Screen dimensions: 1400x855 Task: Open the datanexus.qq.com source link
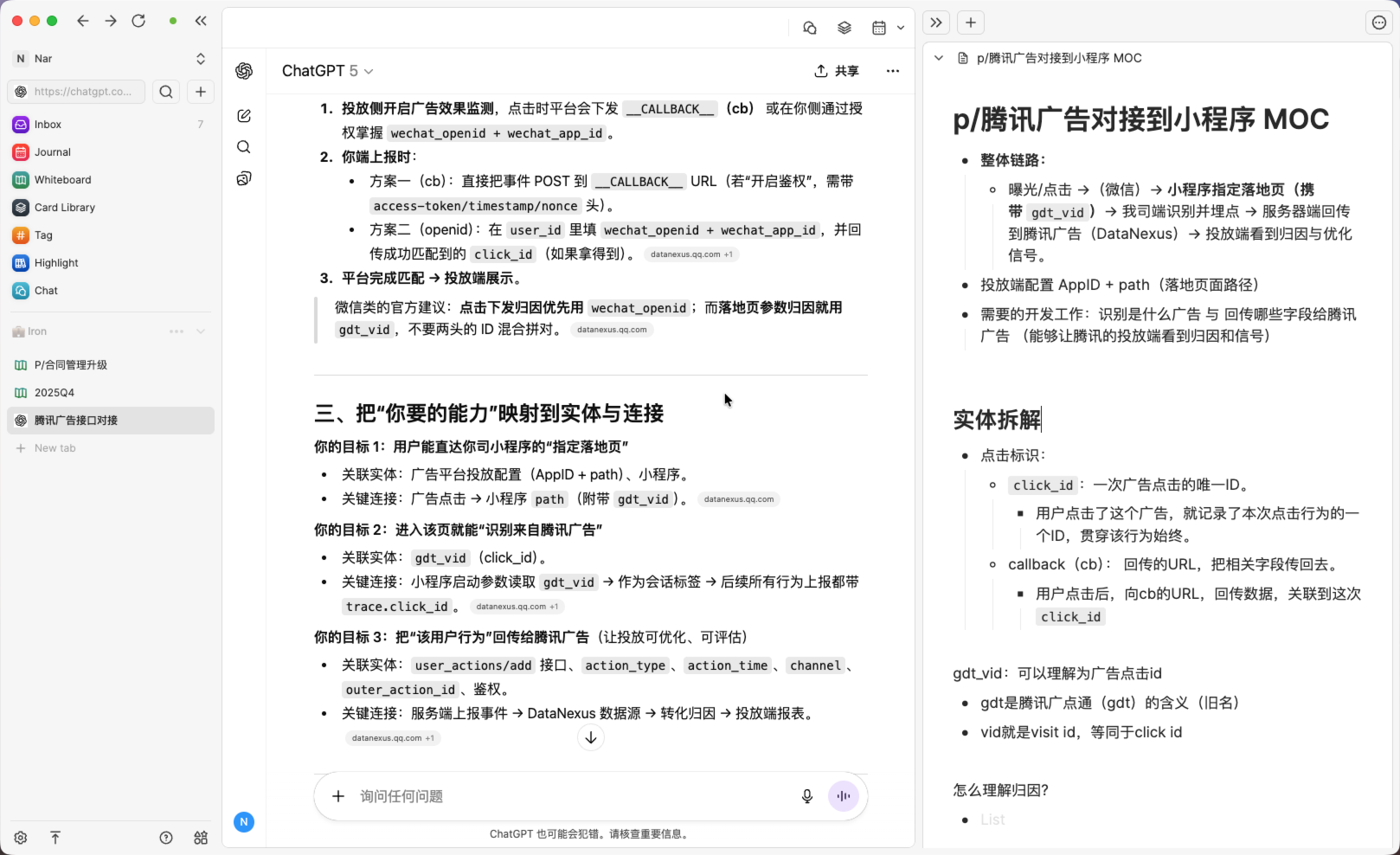tap(612, 330)
